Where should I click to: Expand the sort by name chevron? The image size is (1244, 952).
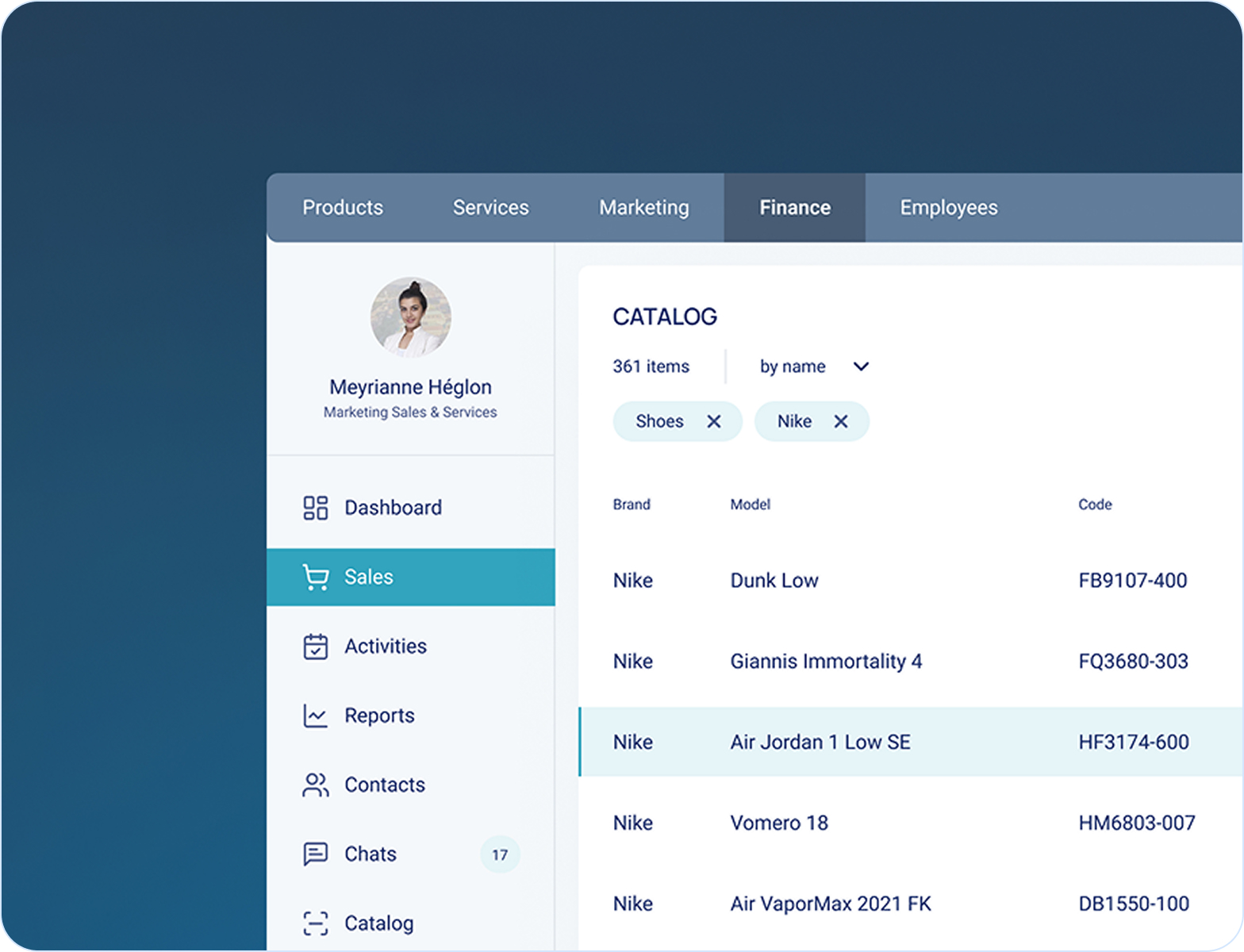coord(861,367)
